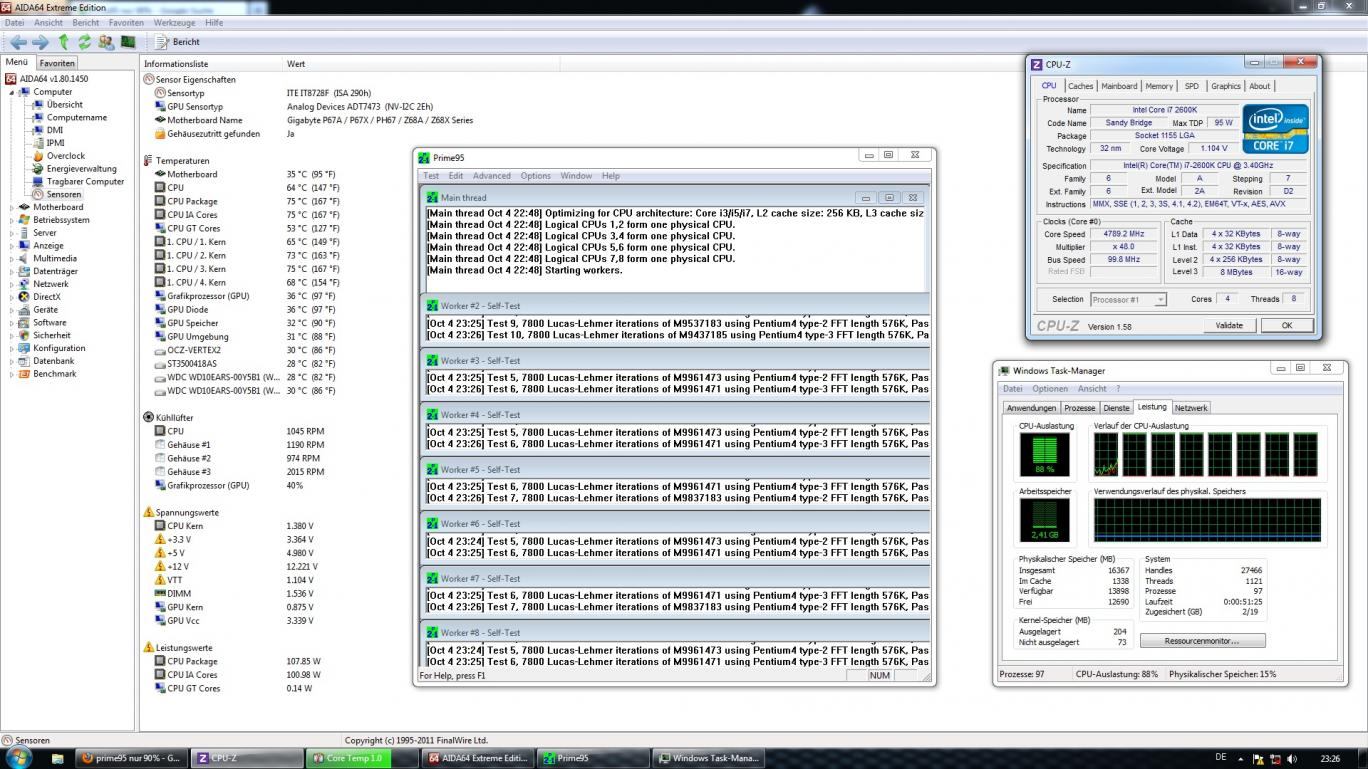This screenshot has height=769, width=1368.
Task: Switch to CPU-Z Mainboard tab
Action: (1119, 86)
